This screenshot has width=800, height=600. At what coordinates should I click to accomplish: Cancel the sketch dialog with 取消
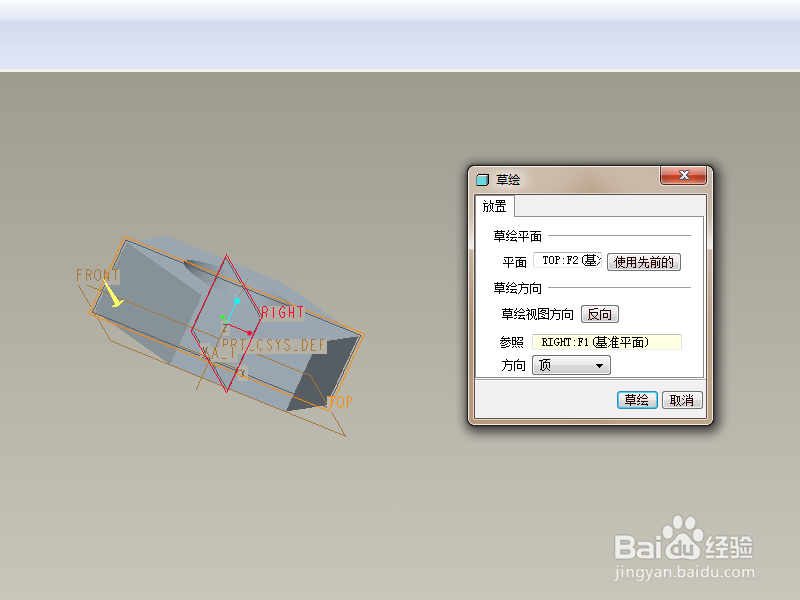tap(682, 400)
